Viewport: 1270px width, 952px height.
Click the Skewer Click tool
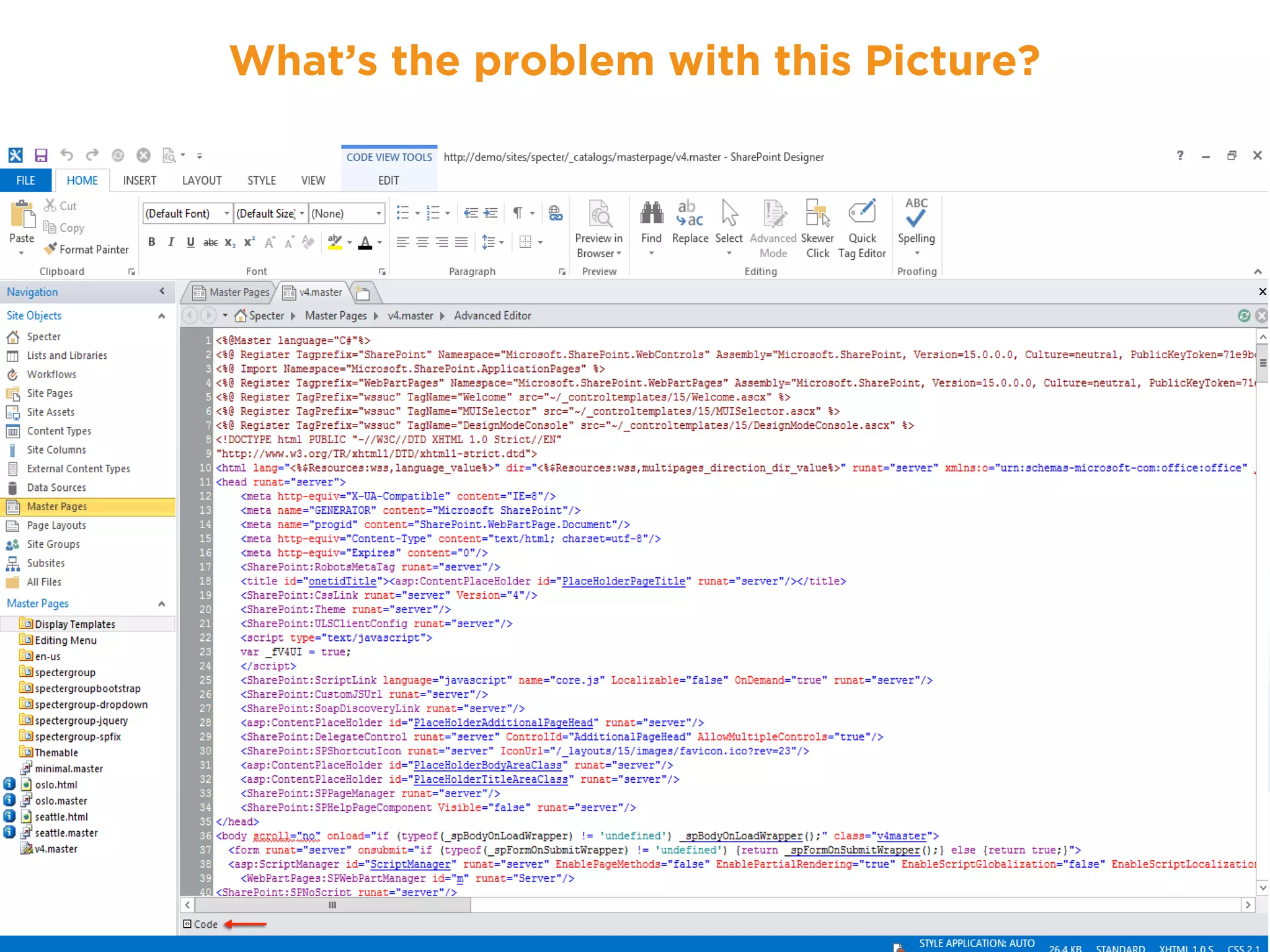817,229
